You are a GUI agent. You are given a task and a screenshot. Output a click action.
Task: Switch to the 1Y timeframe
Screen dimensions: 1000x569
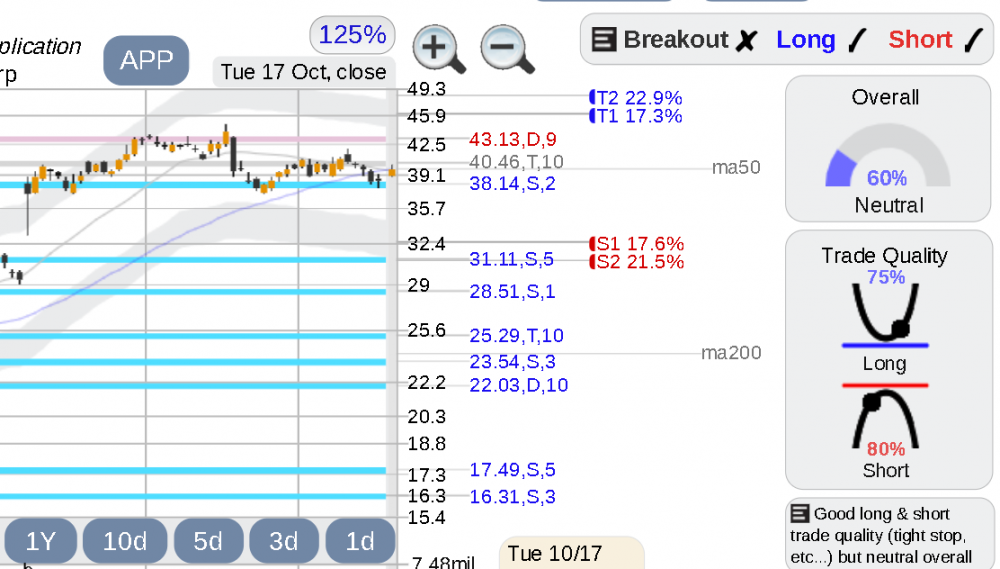click(x=41, y=541)
